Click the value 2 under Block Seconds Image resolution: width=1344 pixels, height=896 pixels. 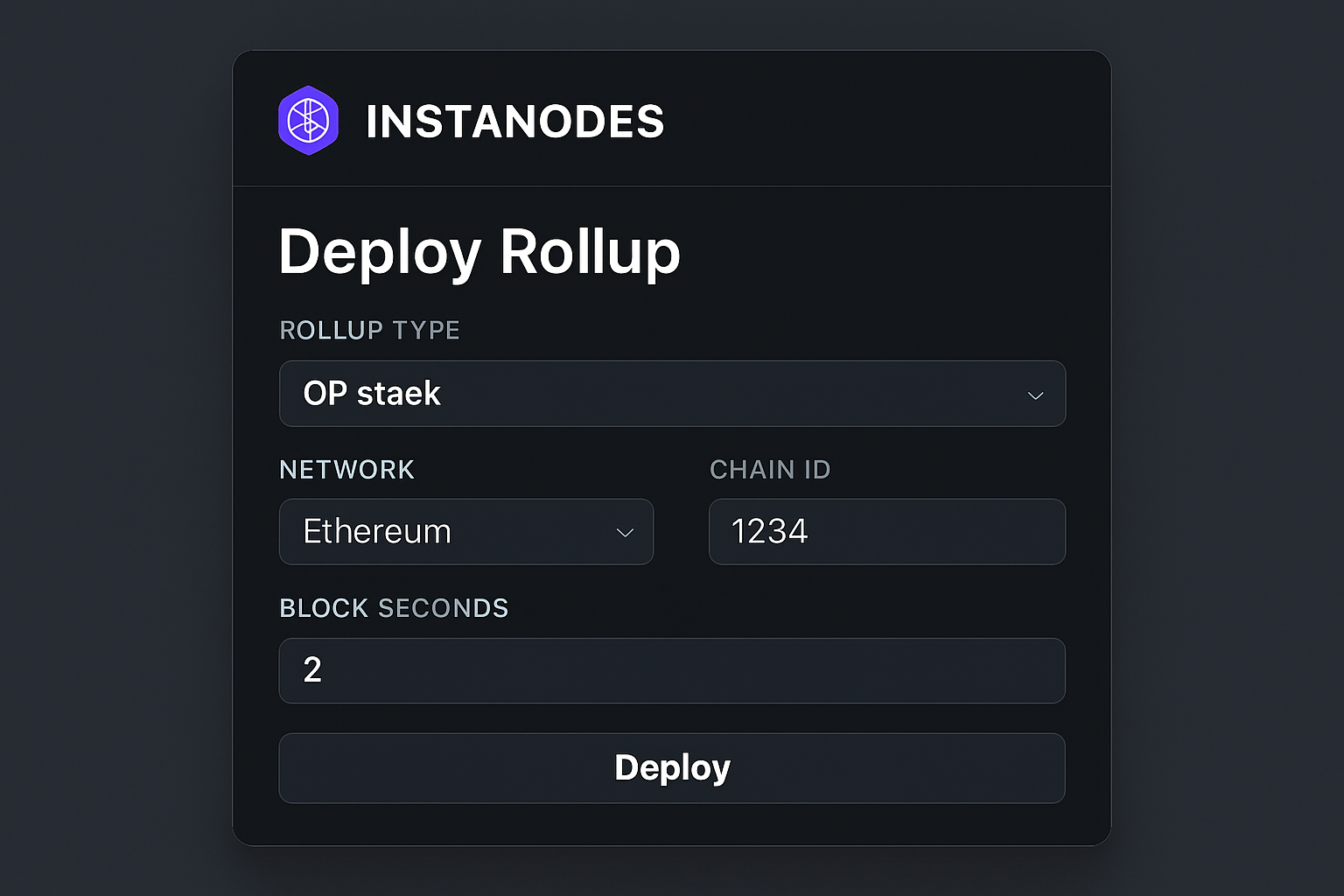coord(312,671)
